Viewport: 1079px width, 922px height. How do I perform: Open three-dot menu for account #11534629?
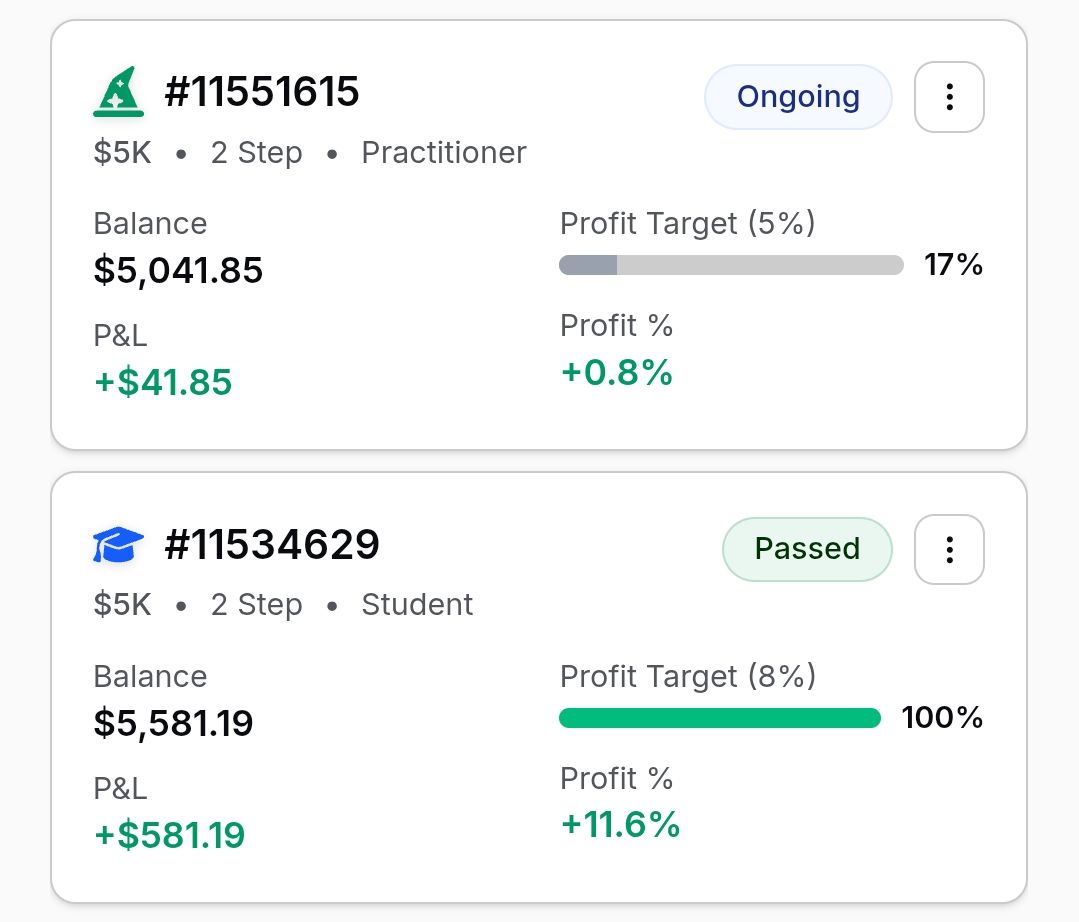click(x=949, y=549)
